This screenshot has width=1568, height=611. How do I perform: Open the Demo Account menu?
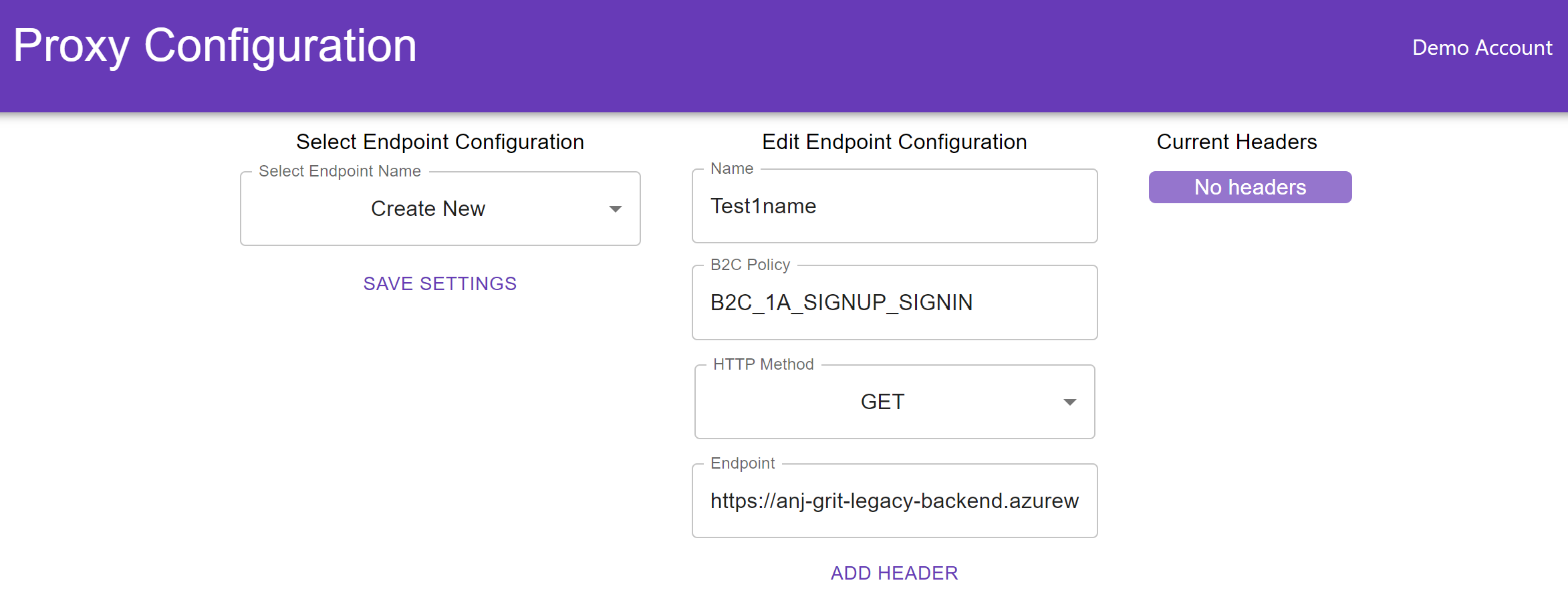(x=1482, y=47)
